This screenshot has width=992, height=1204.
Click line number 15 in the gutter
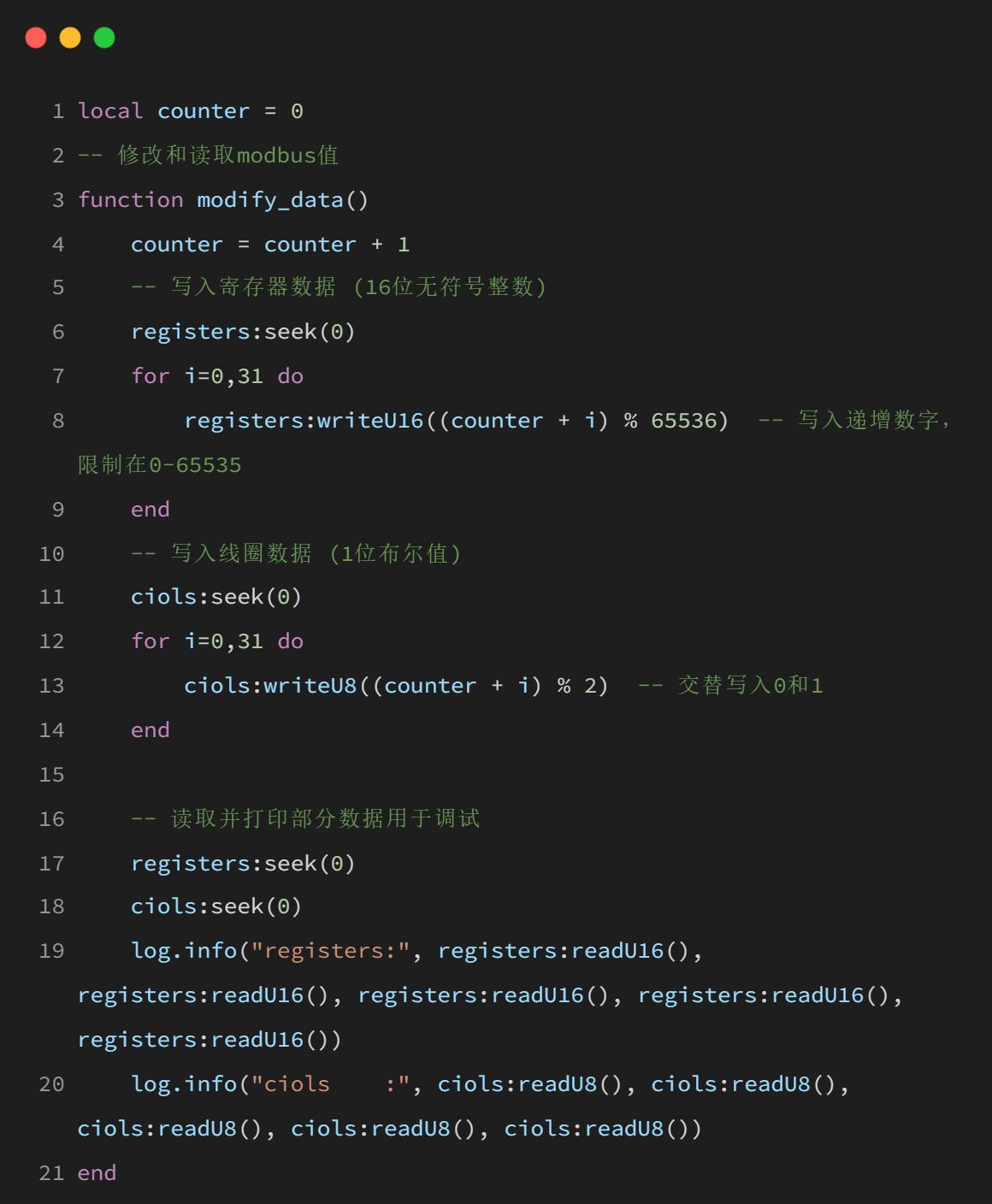click(x=51, y=775)
